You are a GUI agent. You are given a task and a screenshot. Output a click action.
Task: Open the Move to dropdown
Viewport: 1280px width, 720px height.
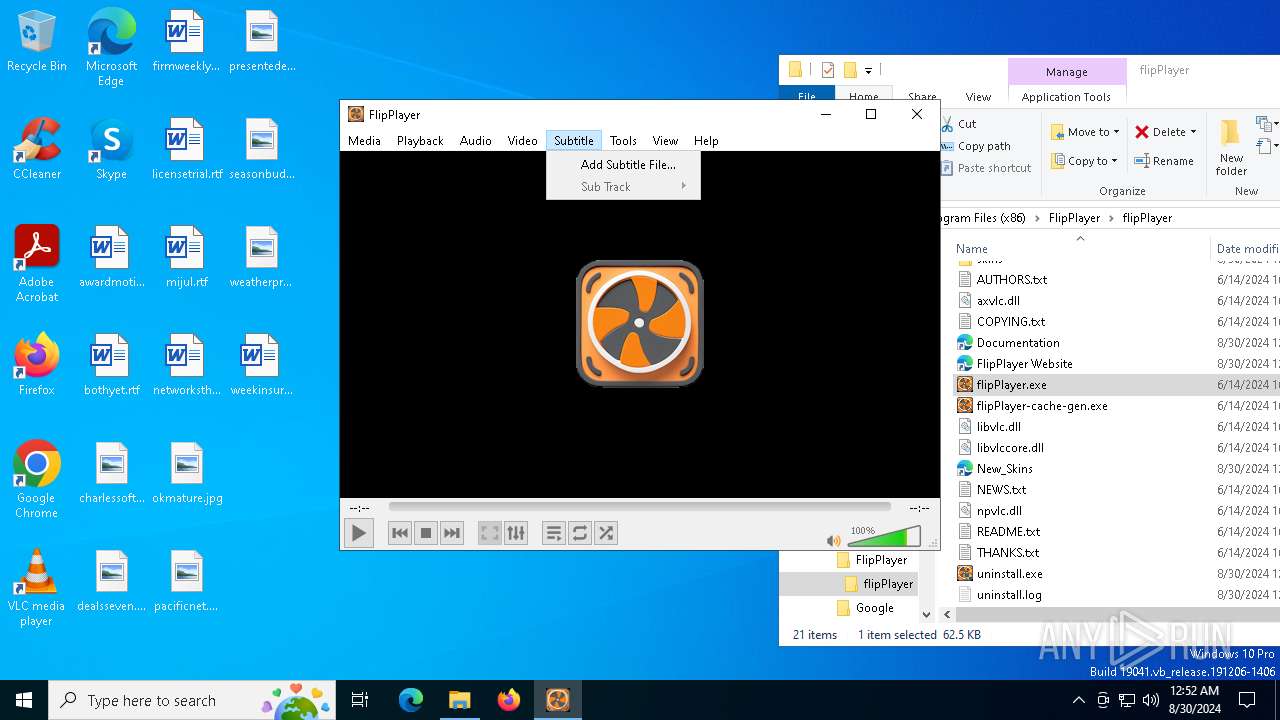(1086, 132)
